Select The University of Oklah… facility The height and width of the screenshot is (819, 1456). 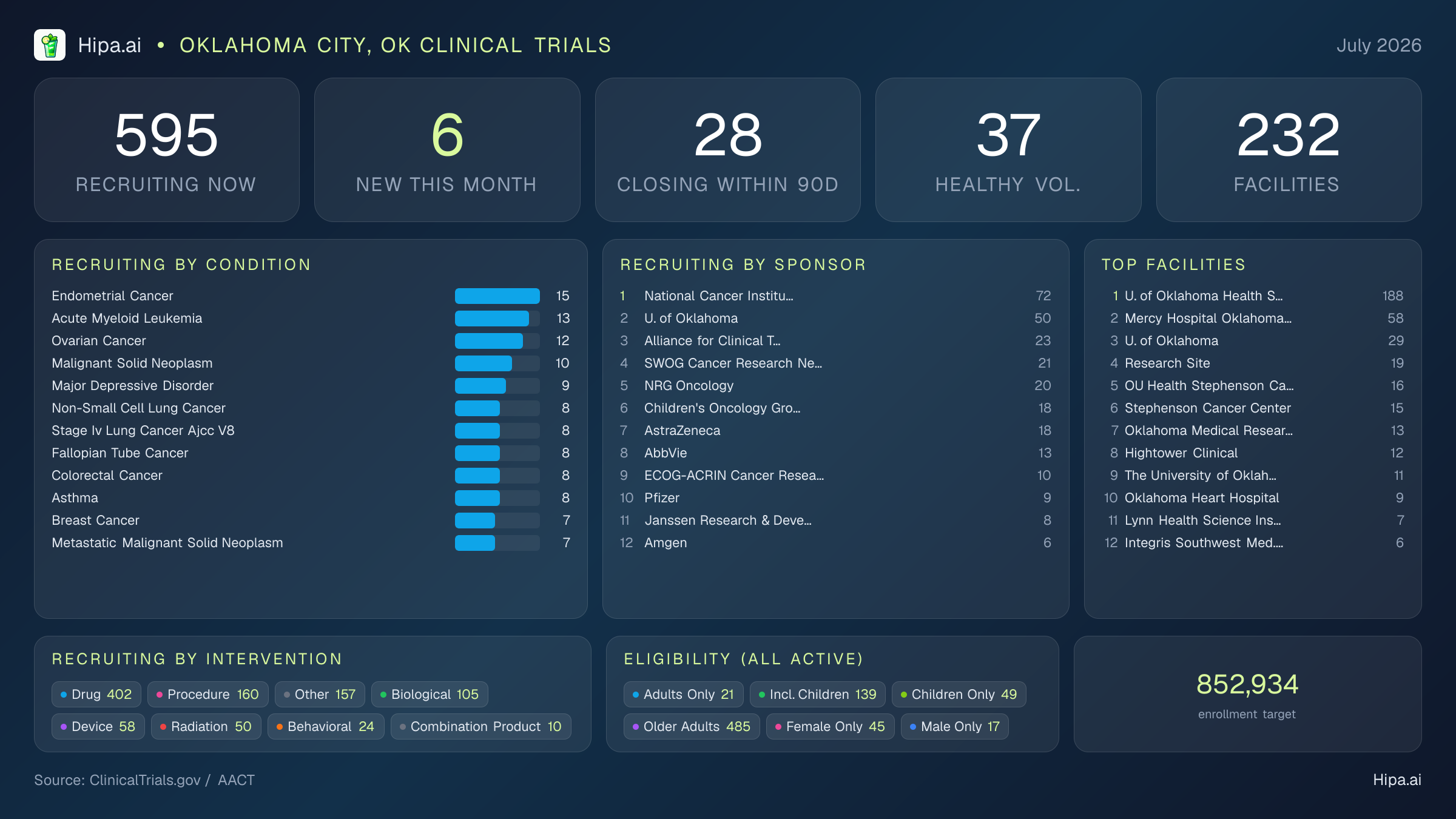pos(1253,475)
